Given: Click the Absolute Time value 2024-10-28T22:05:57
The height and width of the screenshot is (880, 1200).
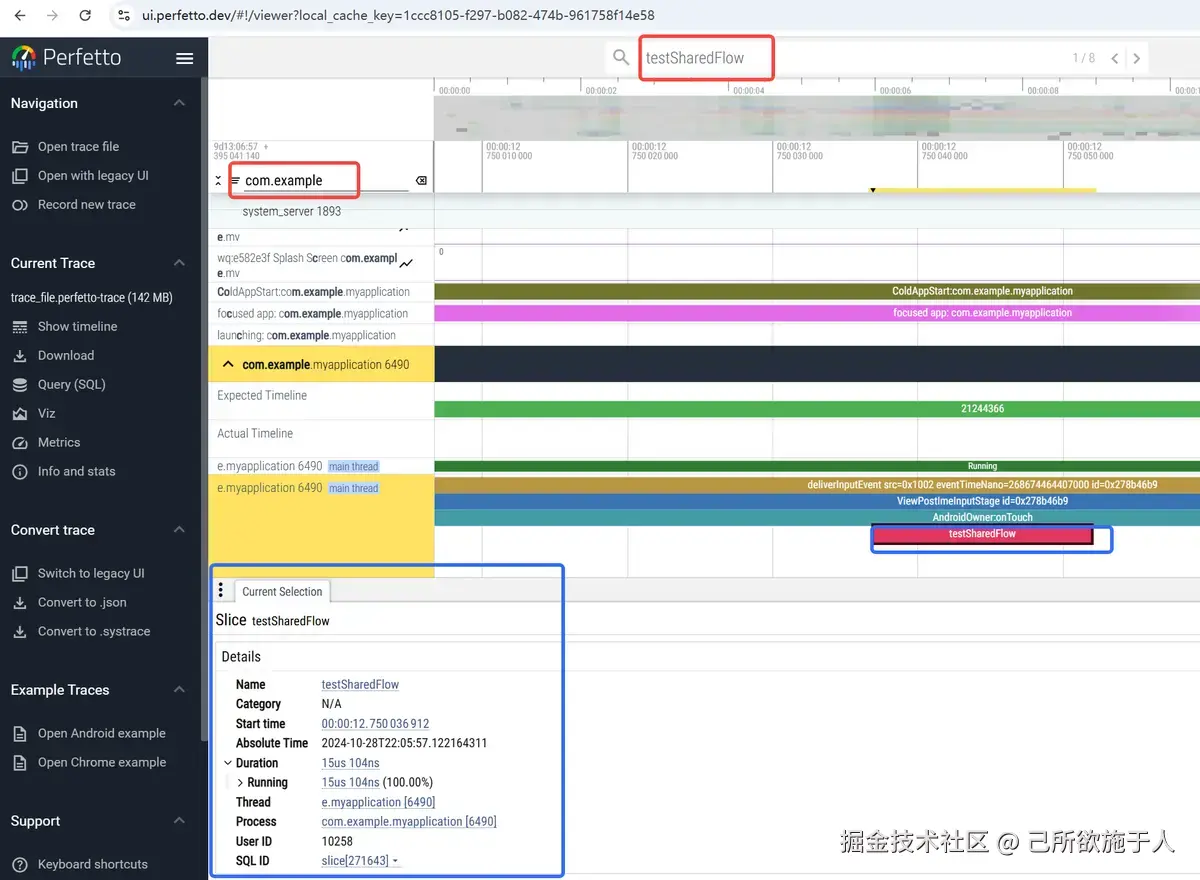Looking at the screenshot, I should click(x=404, y=743).
